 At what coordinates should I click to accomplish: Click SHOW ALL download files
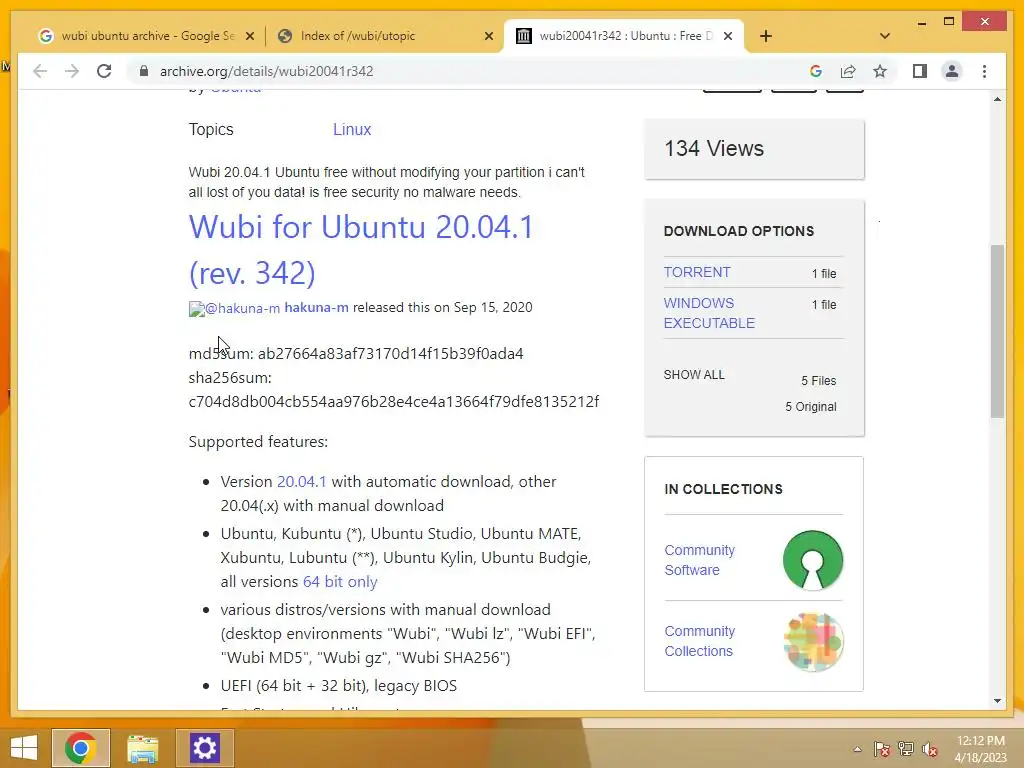694,375
